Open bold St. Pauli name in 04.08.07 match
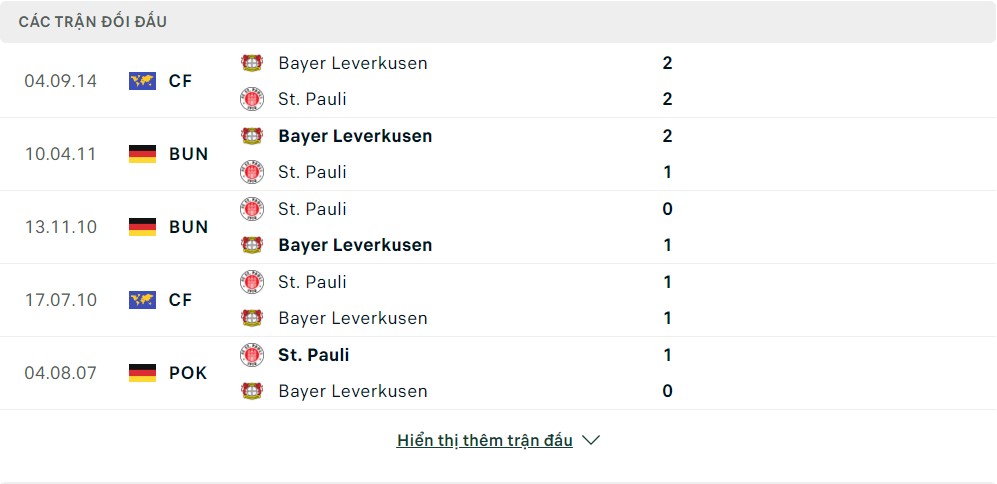Screen dimensions: 997x484 pyautogui.click(x=314, y=355)
